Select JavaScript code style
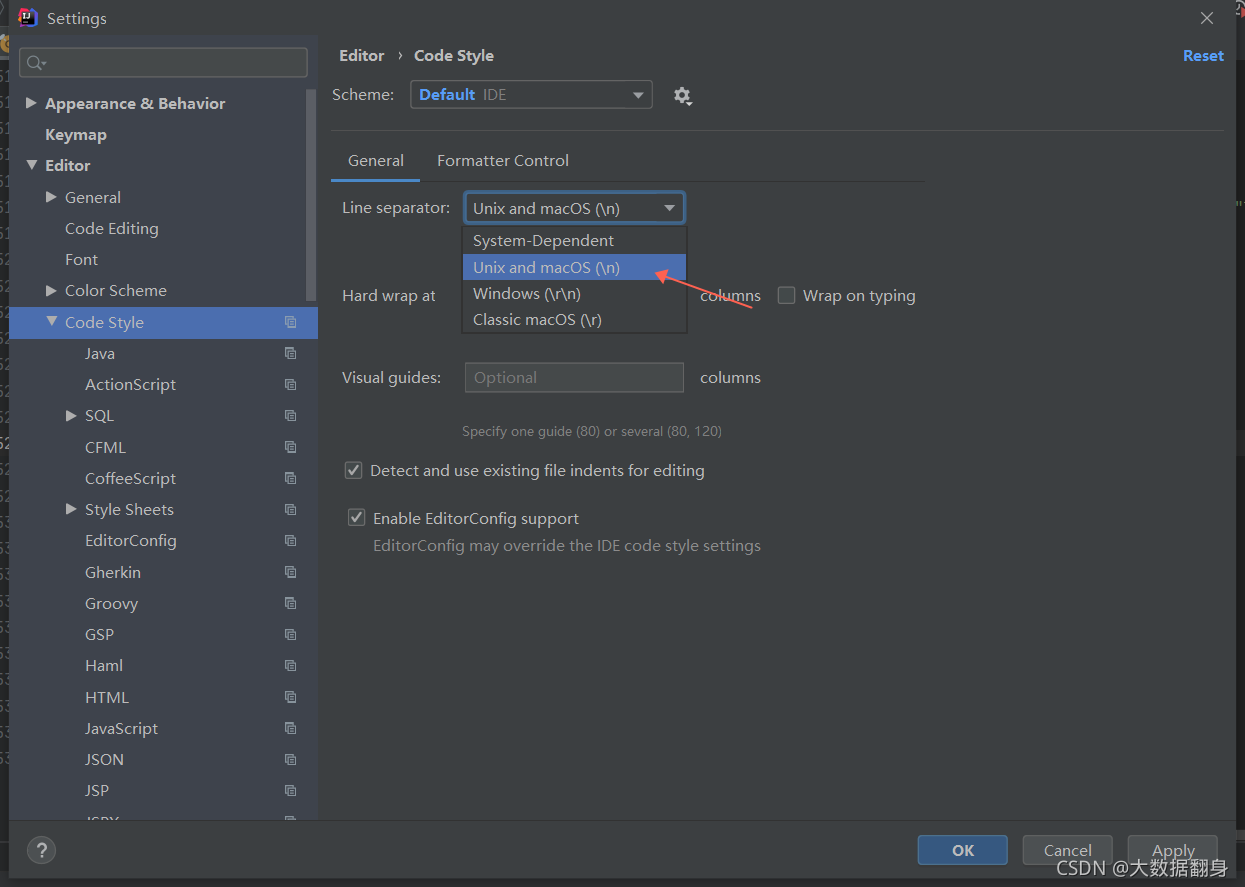The image size is (1245, 887). point(121,728)
